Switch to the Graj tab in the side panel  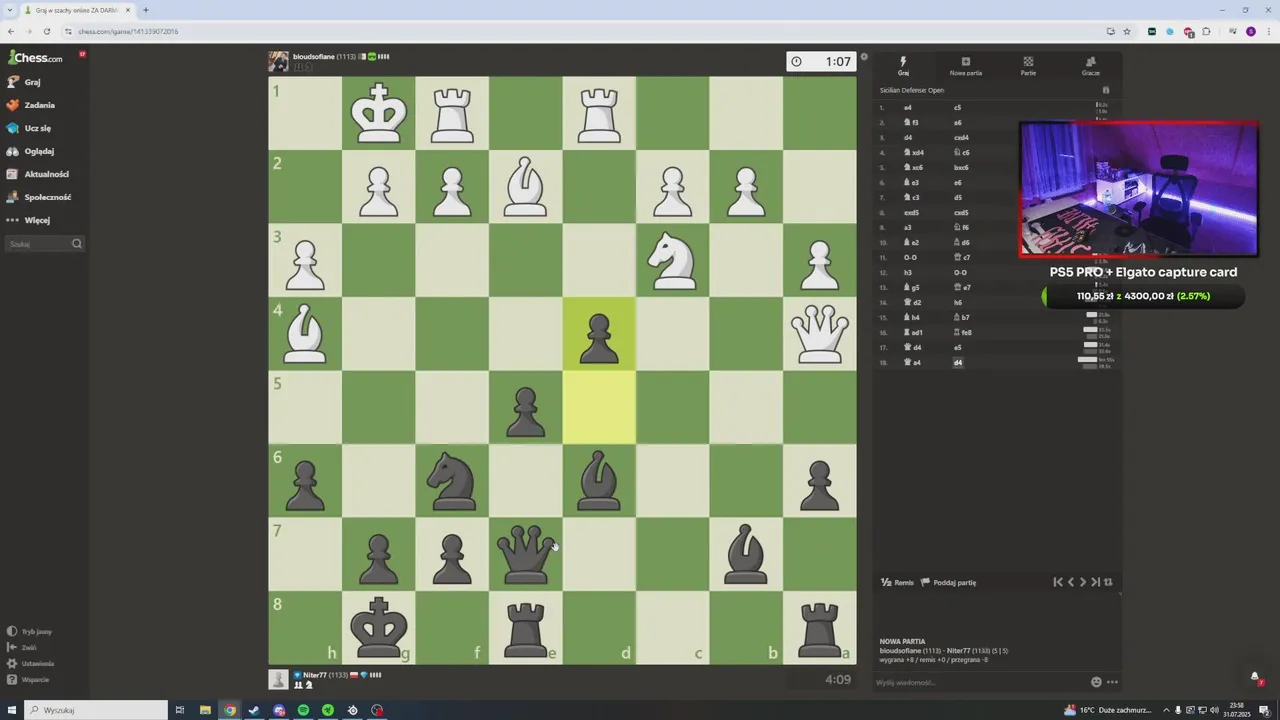903,66
